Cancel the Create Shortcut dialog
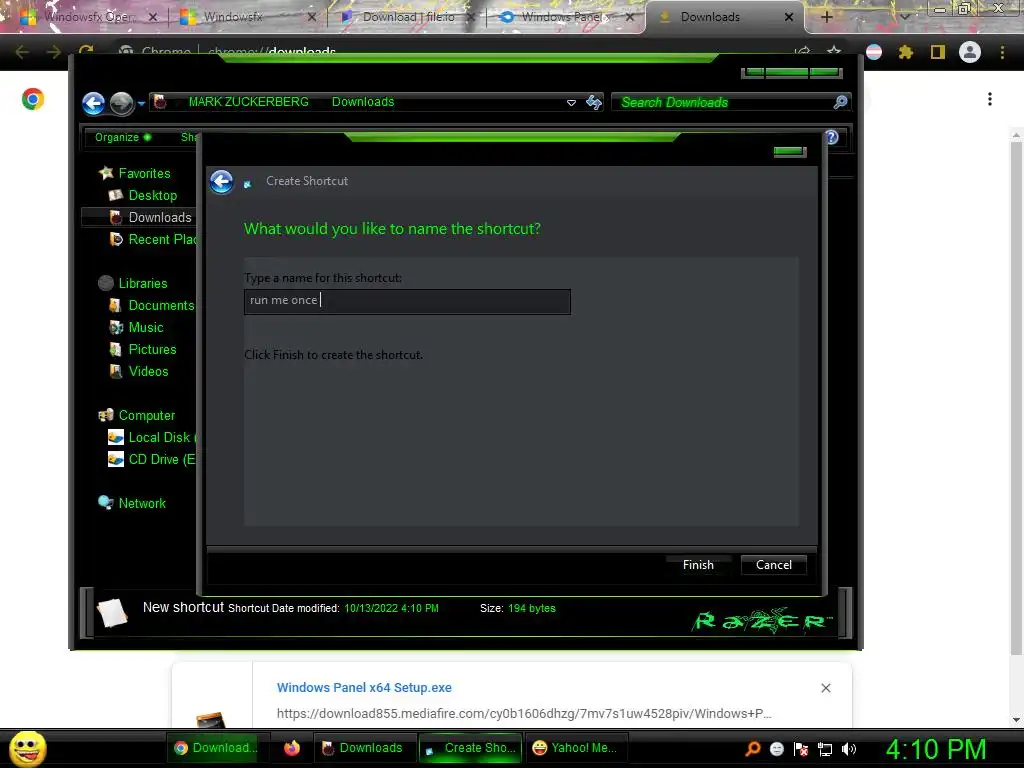This screenshot has width=1024, height=768. (x=774, y=565)
